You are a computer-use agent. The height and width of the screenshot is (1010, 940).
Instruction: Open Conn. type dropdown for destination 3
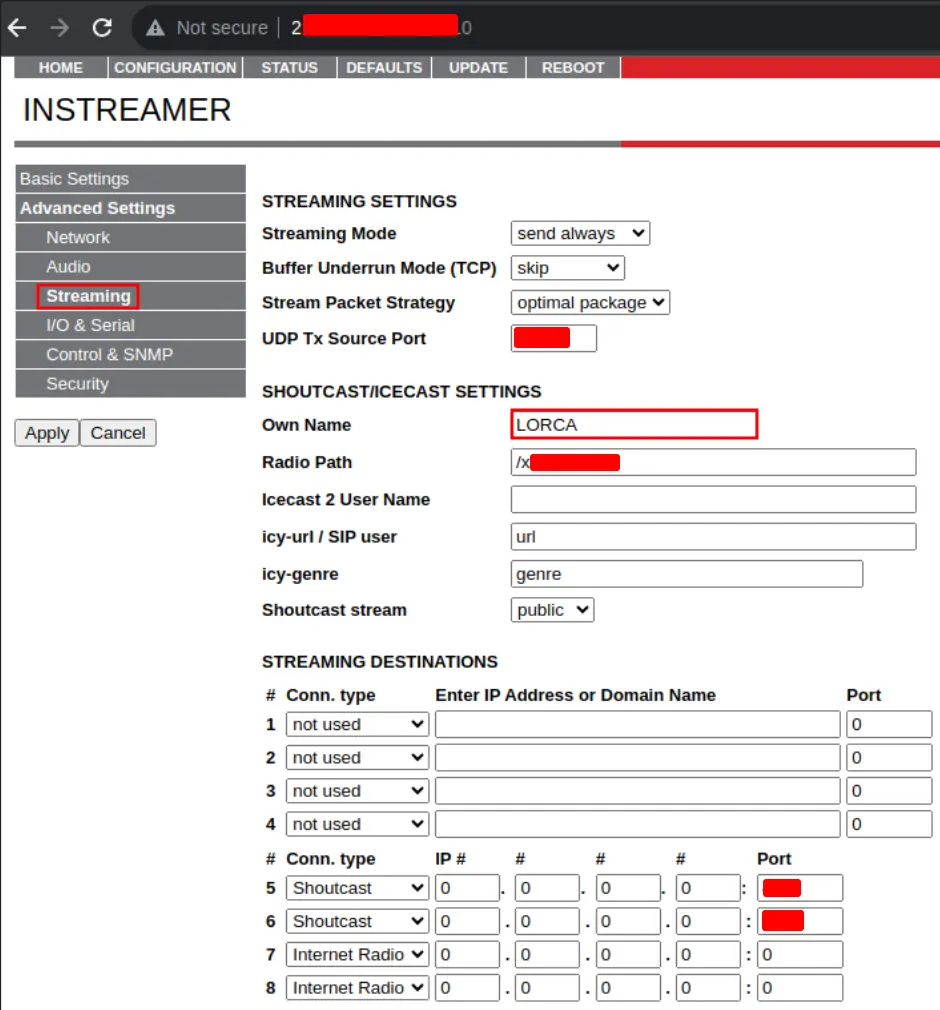click(358, 791)
